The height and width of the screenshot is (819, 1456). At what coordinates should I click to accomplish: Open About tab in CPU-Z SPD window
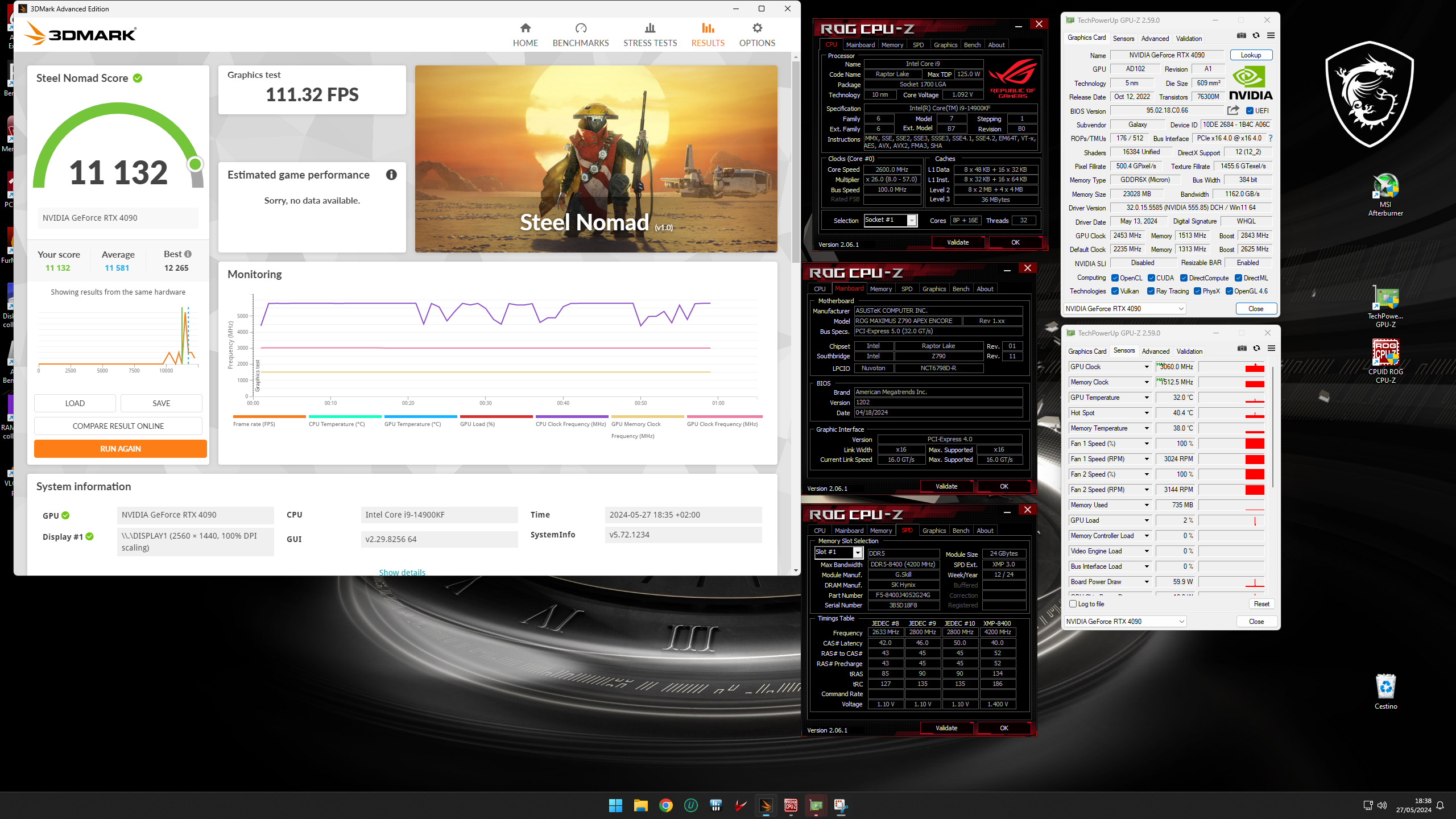click(x=985, y=531)
